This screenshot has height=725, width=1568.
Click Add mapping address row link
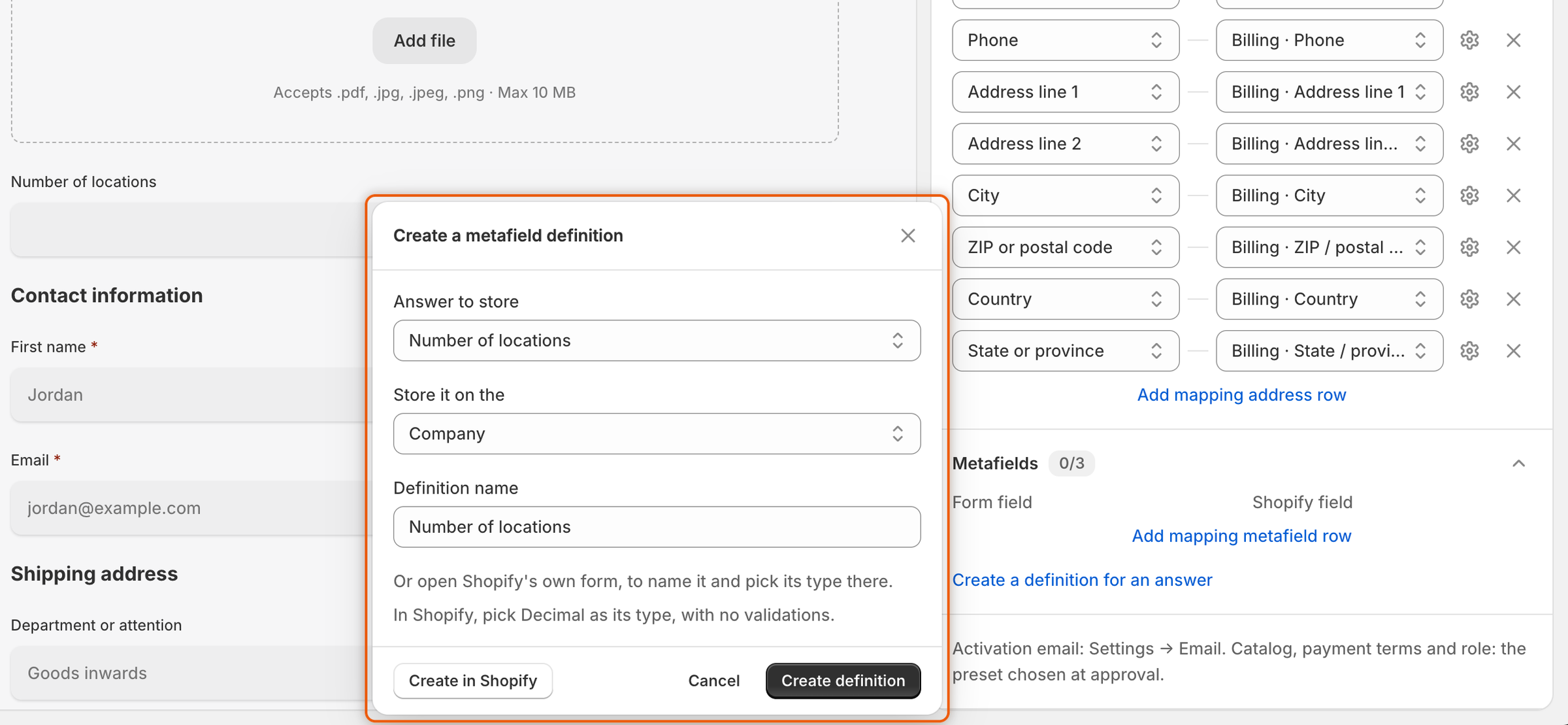point(1241,394)
